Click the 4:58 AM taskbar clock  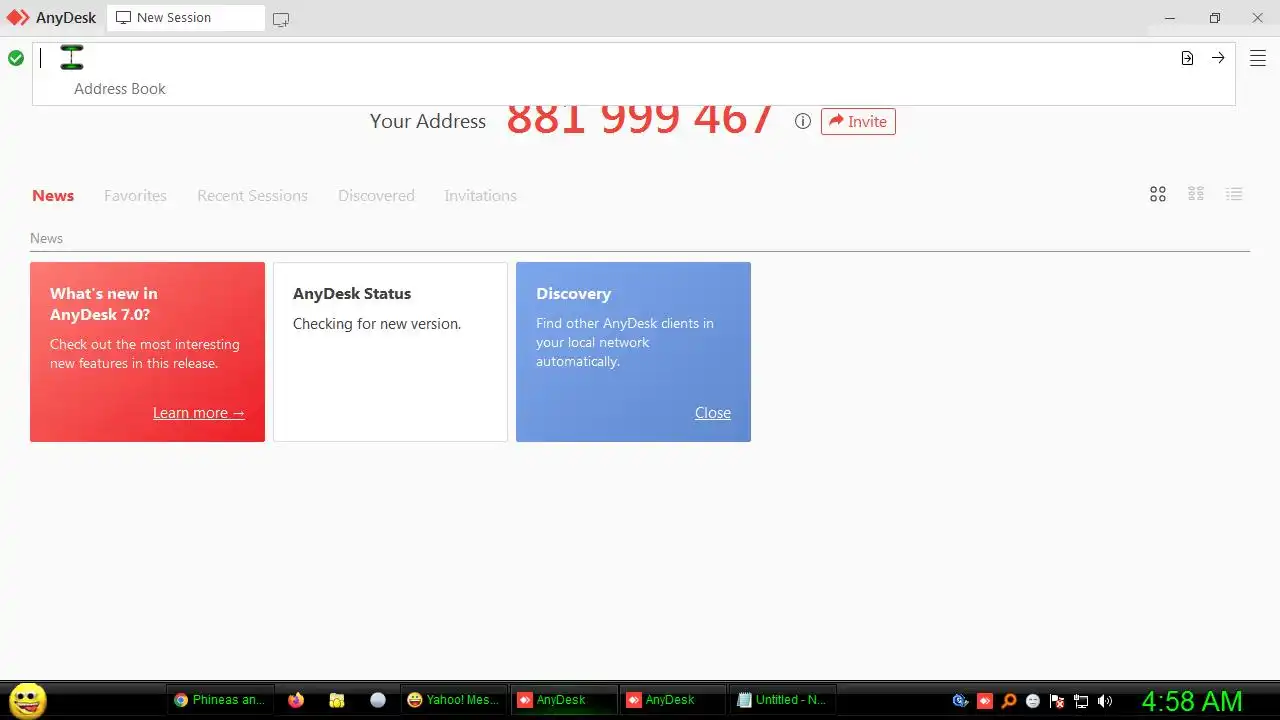click(x=1192, y=701)
